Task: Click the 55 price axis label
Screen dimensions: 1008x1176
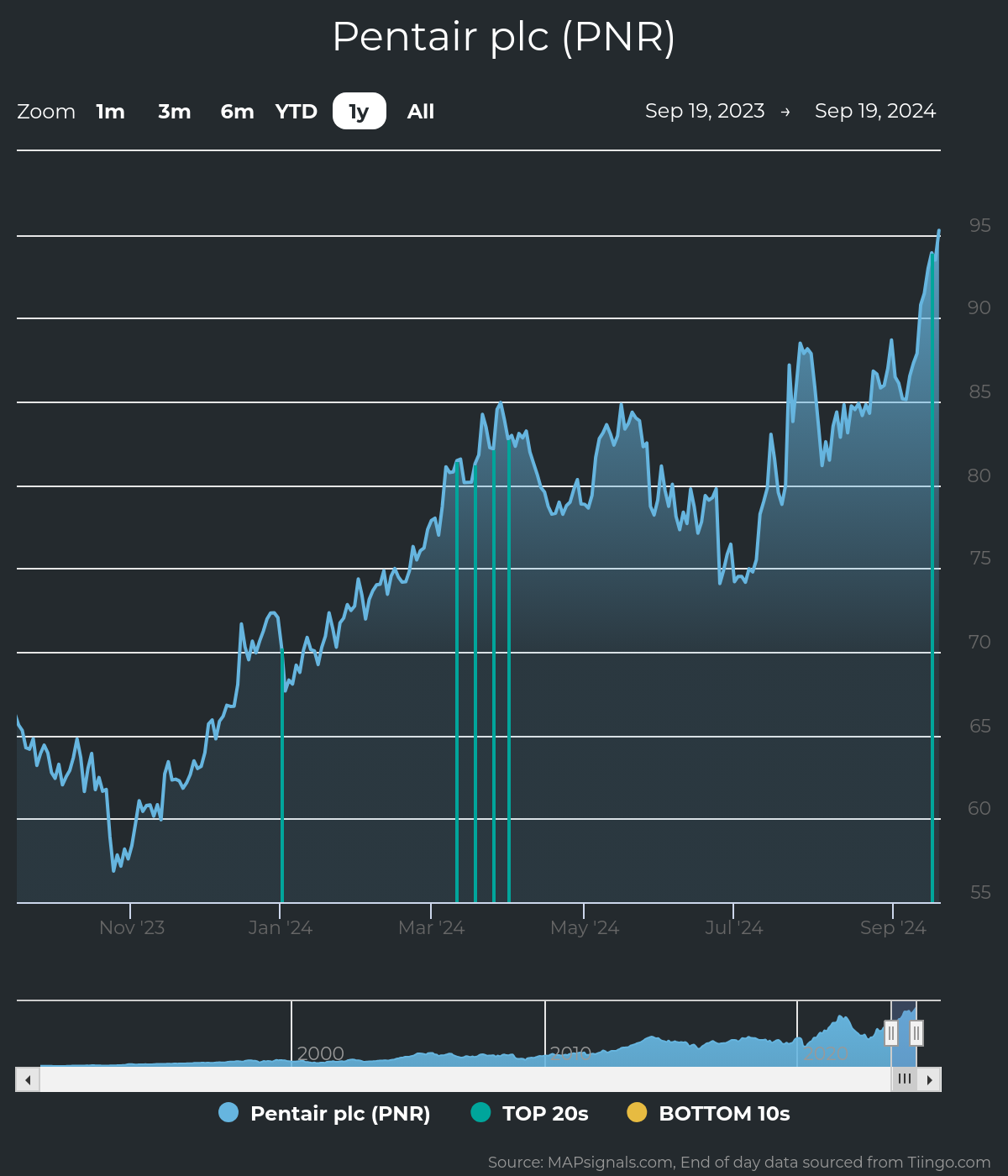Action: click(979, 892)
